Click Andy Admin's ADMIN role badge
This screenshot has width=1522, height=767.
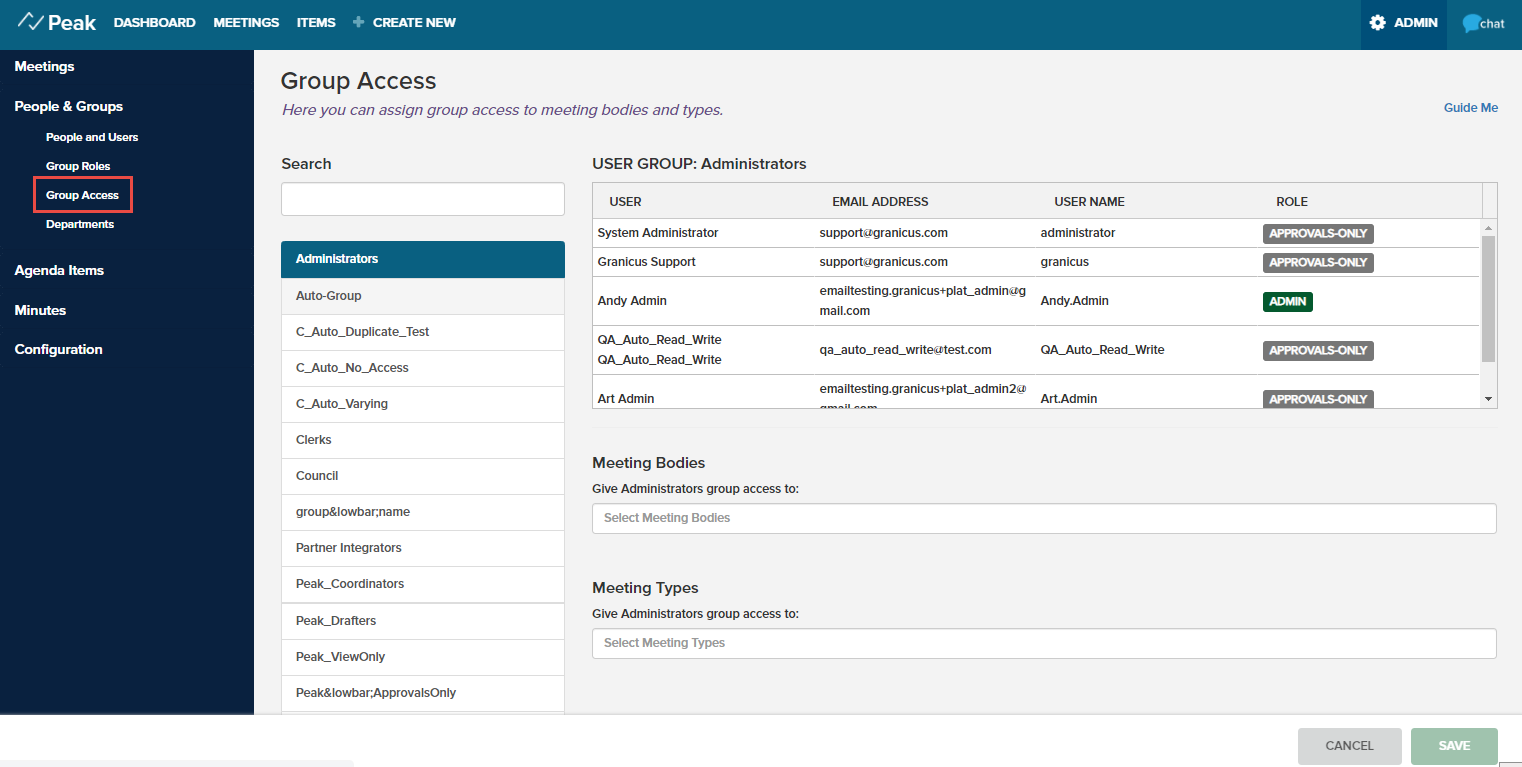click(1287, 301)
